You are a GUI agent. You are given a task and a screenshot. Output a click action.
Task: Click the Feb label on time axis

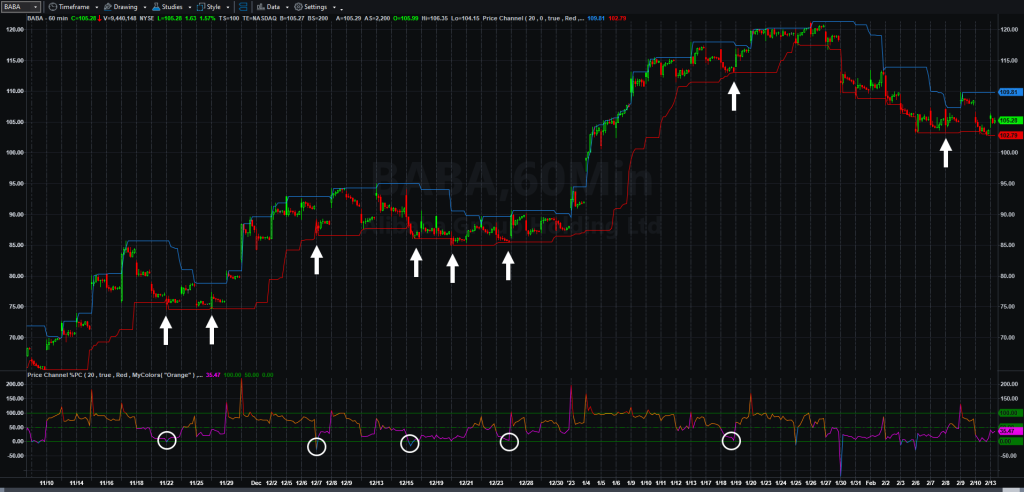(870, 484)
